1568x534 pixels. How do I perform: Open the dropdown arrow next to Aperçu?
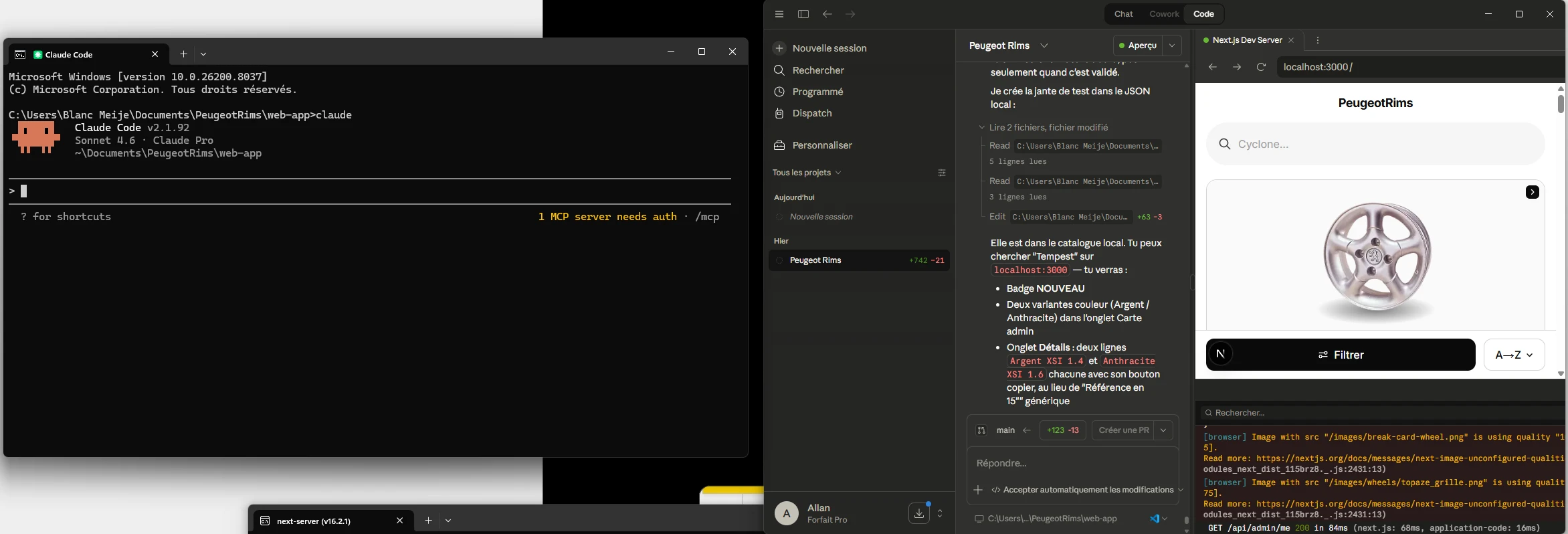(1172, 46)
